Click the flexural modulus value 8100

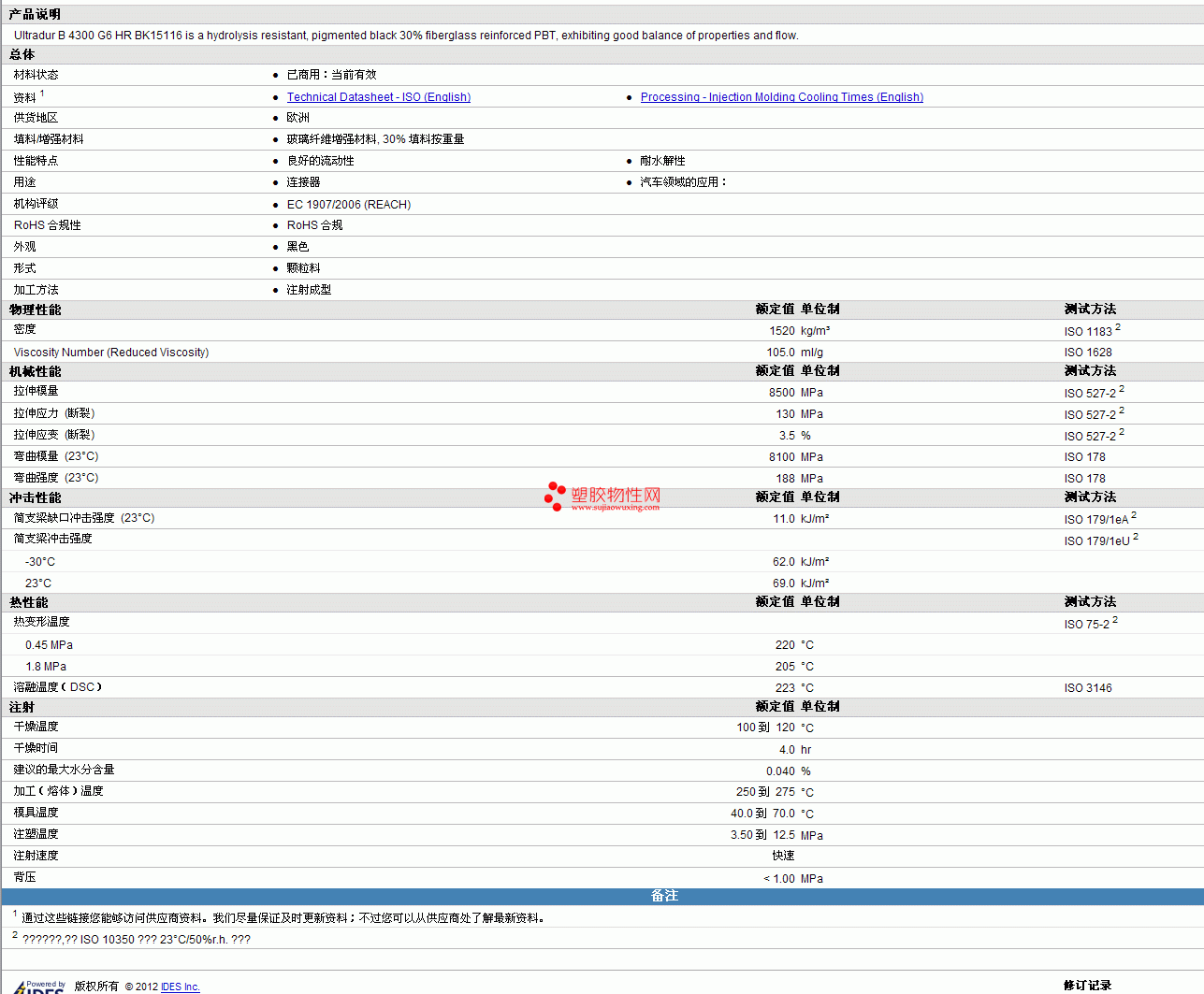pos(782,457)
